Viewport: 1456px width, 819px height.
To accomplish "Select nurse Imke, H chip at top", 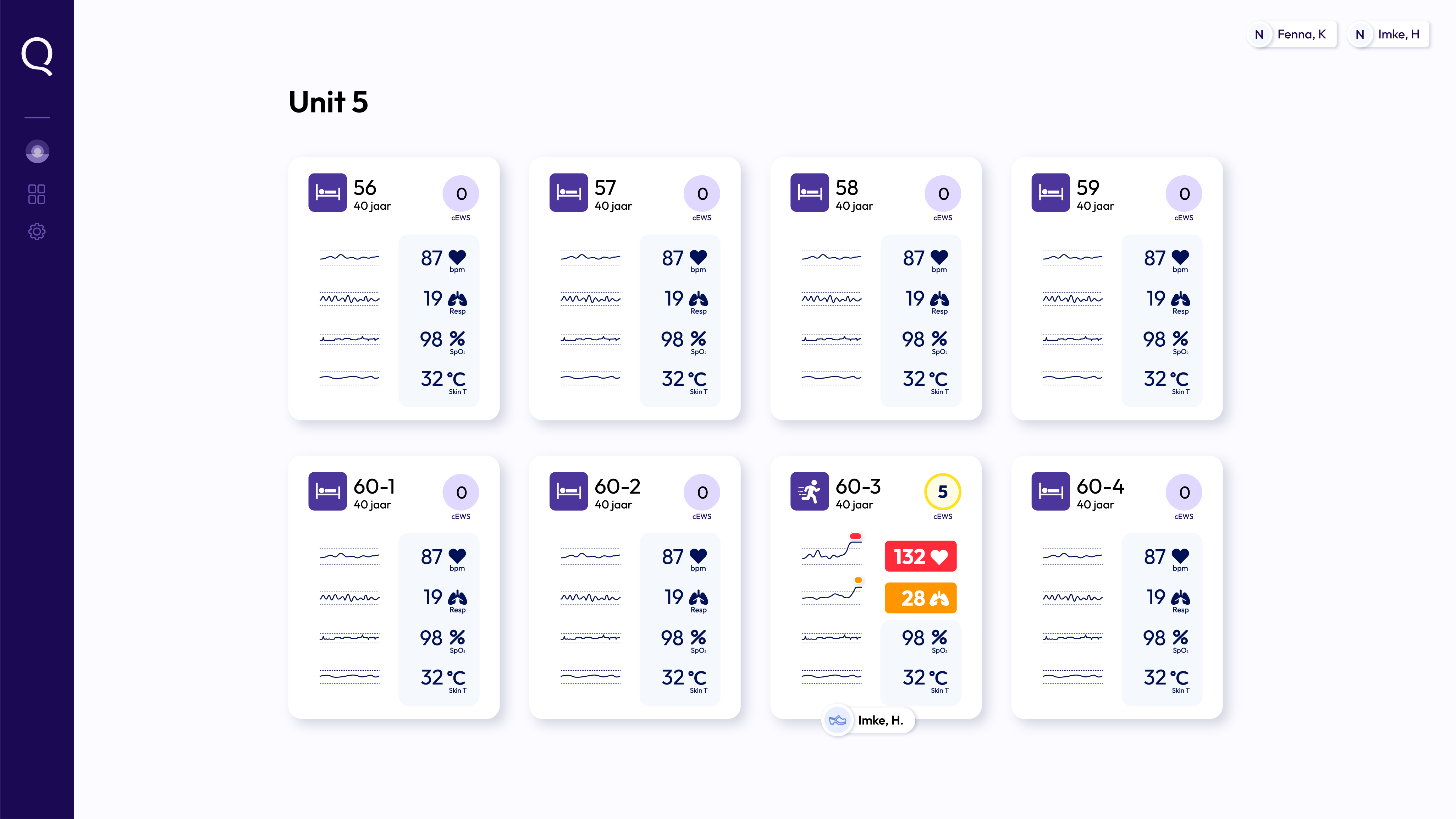I will [1389, 34].
